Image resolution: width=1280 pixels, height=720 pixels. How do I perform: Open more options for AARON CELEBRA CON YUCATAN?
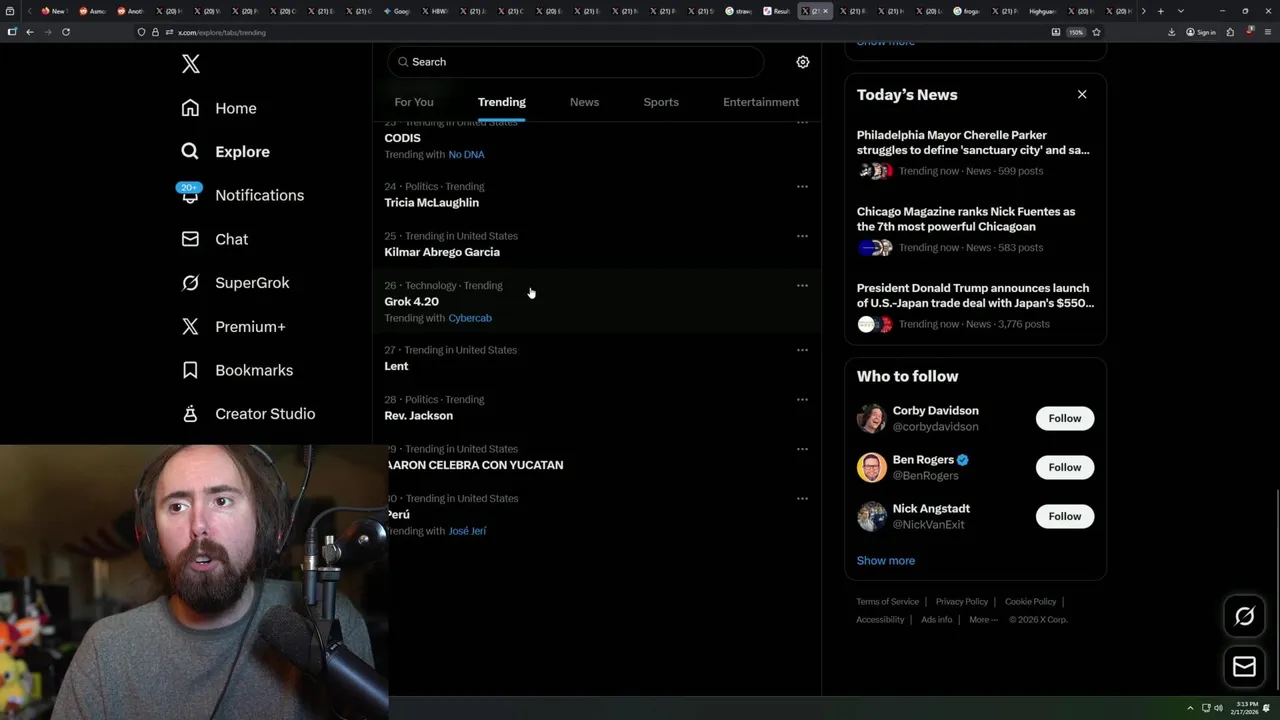pyautogui.click(x=802, y=449)
